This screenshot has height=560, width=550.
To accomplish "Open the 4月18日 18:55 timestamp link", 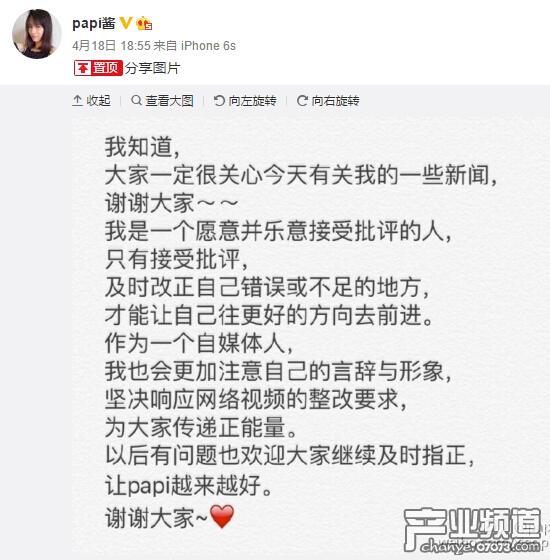I will (x=111, y=46).
